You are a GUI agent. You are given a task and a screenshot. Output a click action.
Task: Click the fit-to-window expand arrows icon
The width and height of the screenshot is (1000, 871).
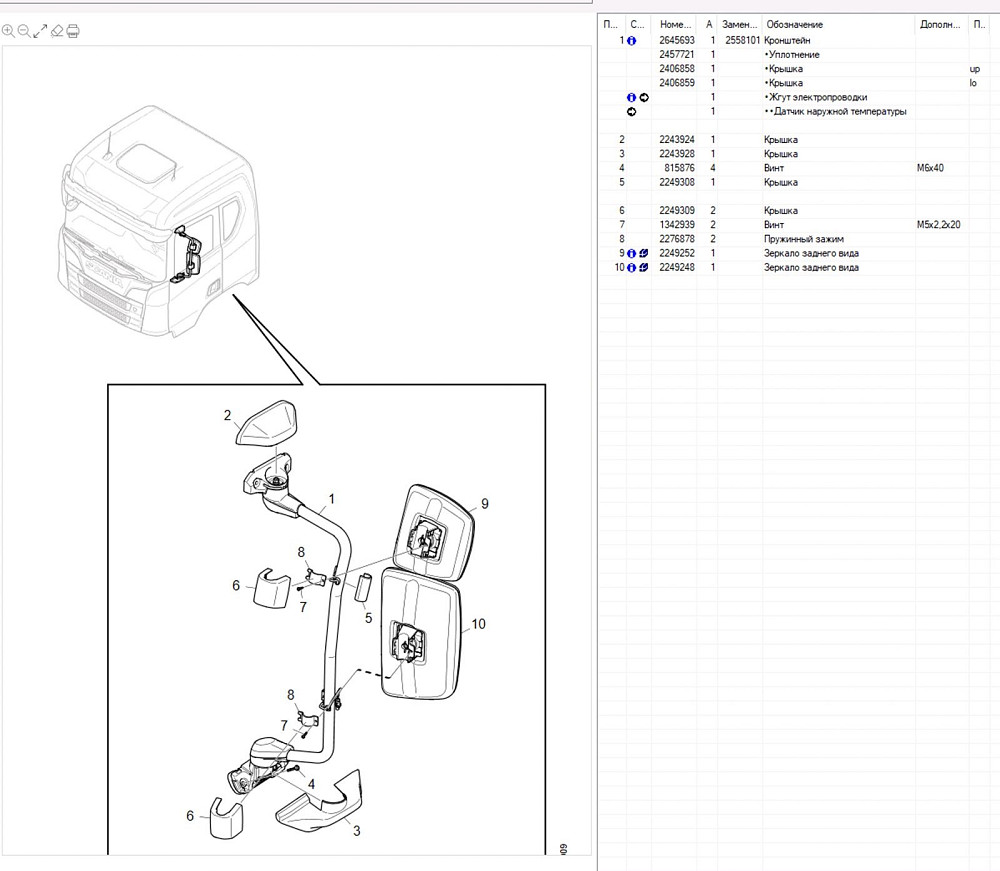tap(40, 31)
